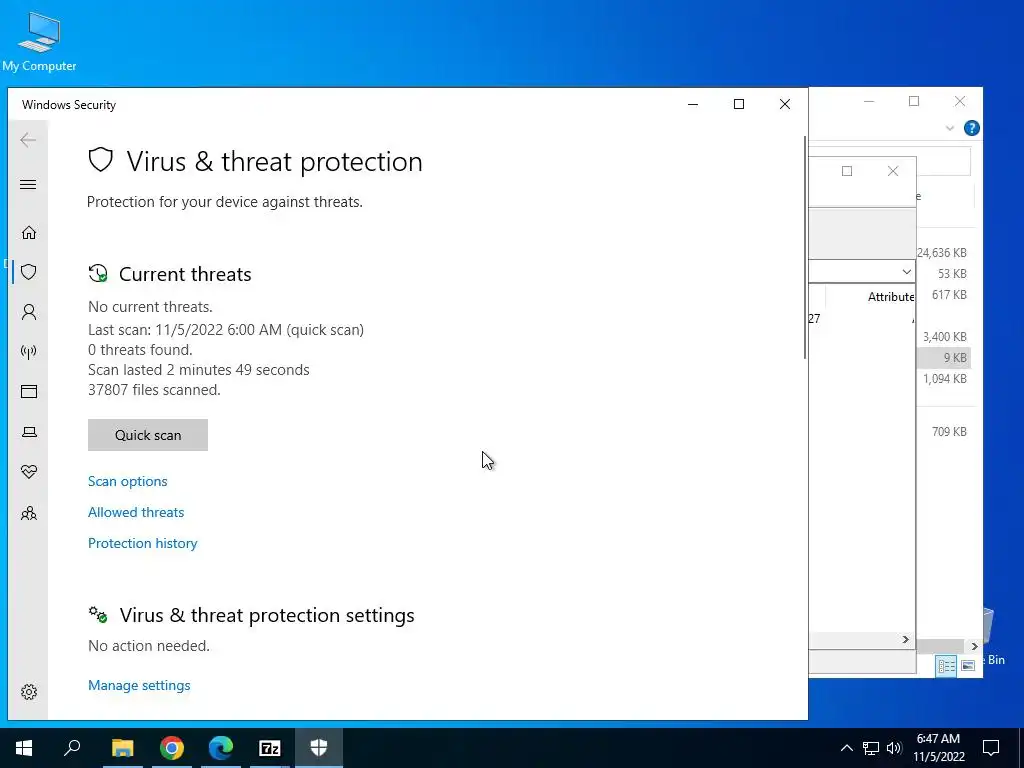Screen dimensions: 1024x768
Task: Open the taskbar clock and date
Action: click(x=938, y=748)
